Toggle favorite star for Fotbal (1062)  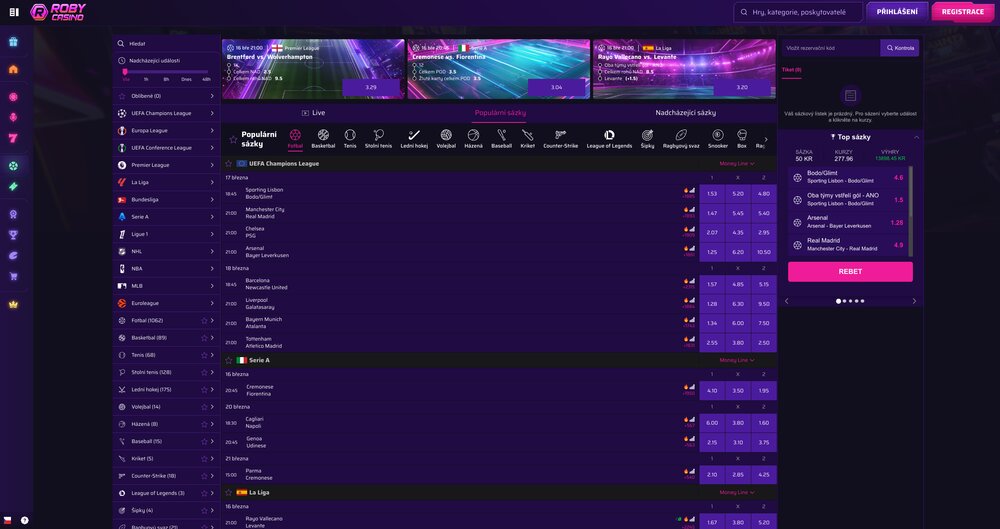204,321
